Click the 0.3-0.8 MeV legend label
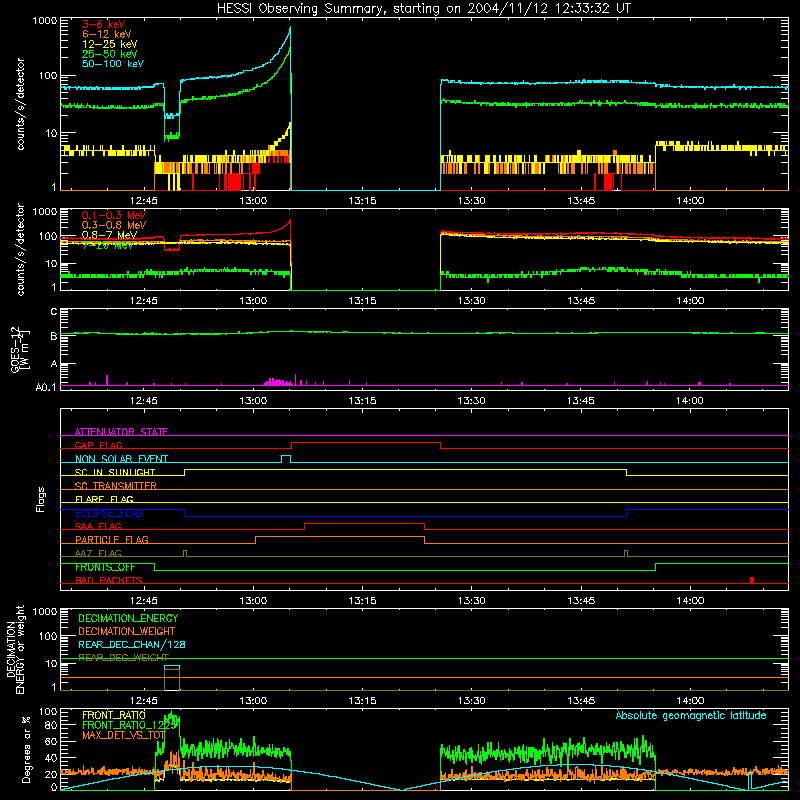The image size is (800, 800). [x=114, y=225]
